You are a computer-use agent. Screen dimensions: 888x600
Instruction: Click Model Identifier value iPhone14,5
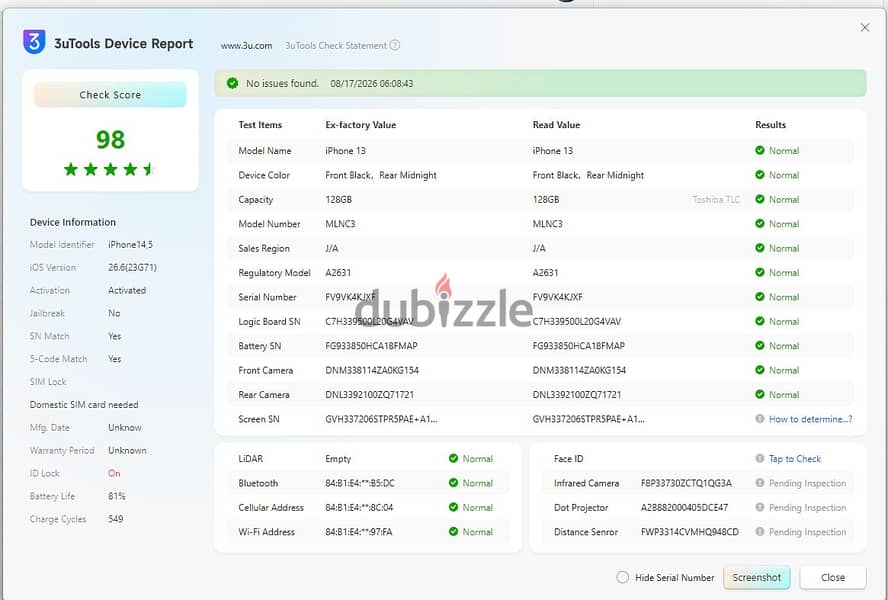[130, 244]
